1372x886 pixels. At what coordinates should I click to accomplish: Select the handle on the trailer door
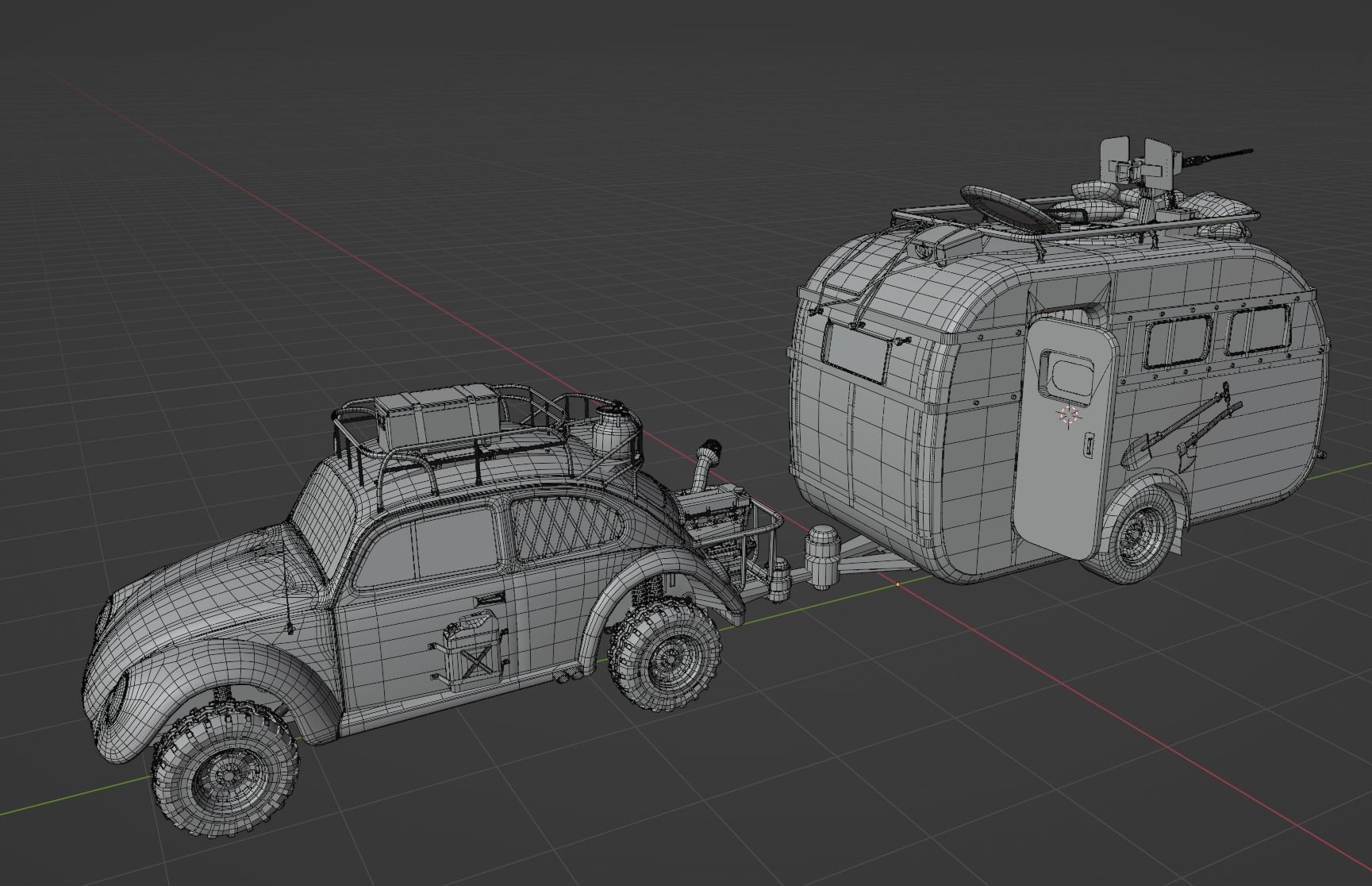tap(1090, 445)
